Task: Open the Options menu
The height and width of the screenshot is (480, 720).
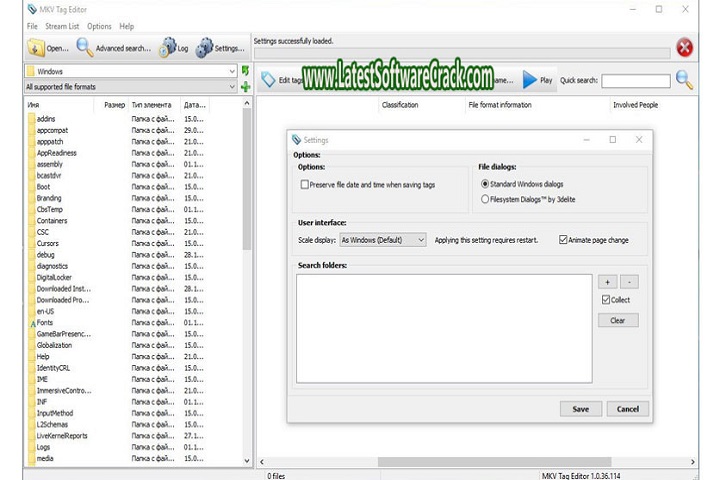Action: tap(99, 26)
